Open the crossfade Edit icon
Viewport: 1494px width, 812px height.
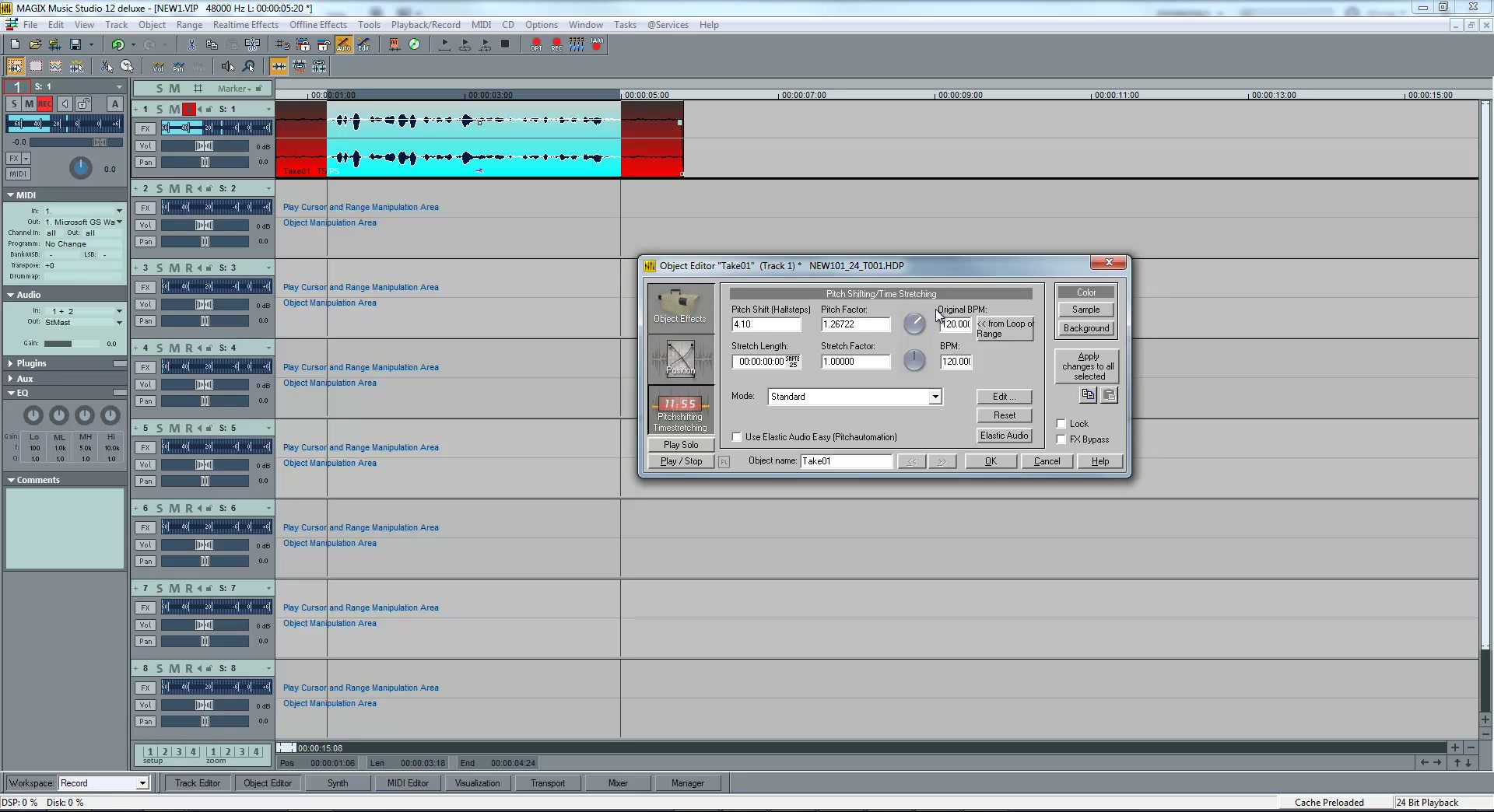[363, 45]
